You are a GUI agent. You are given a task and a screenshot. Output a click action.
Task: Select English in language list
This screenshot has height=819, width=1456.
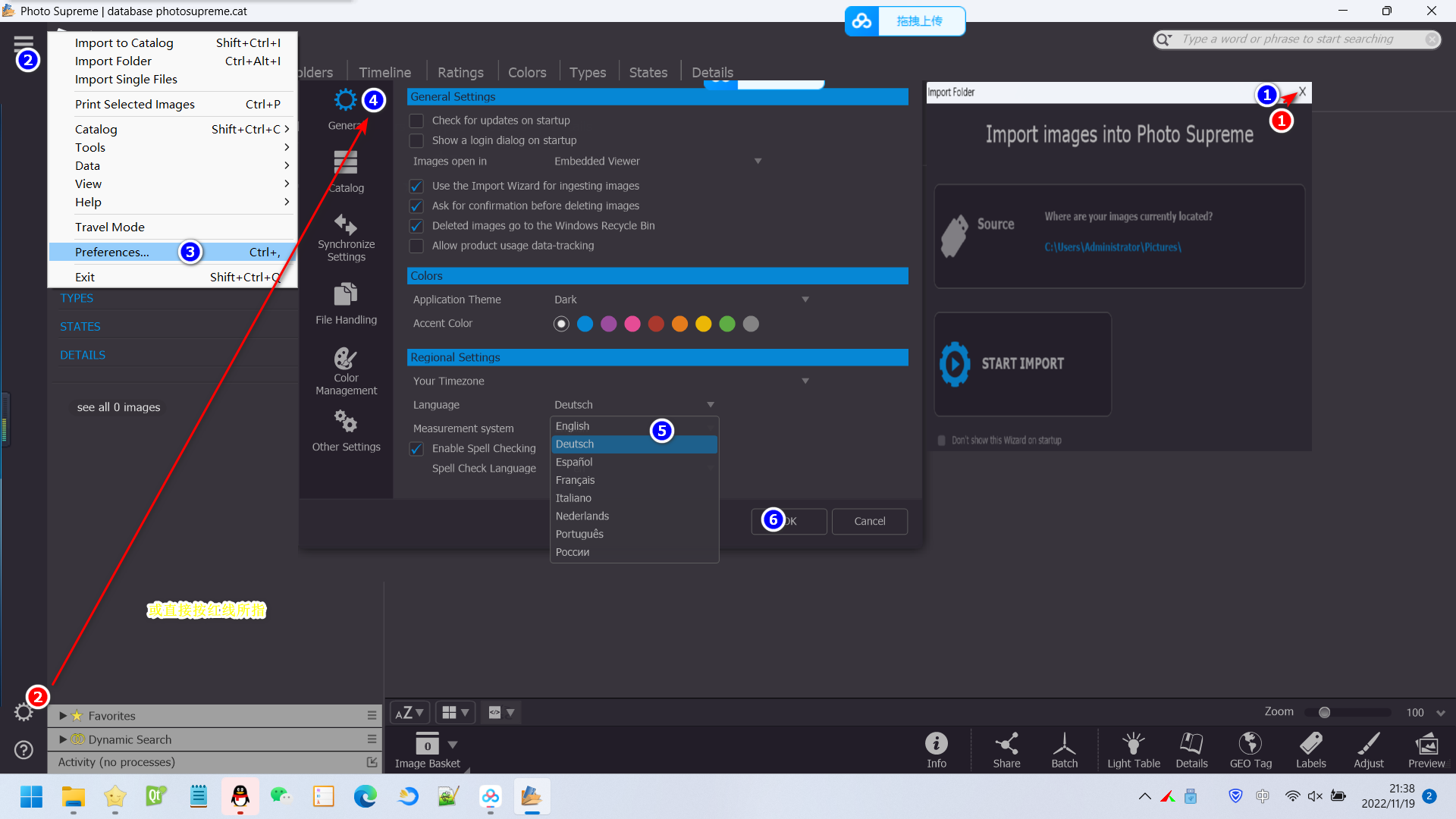tap(634, 426)
